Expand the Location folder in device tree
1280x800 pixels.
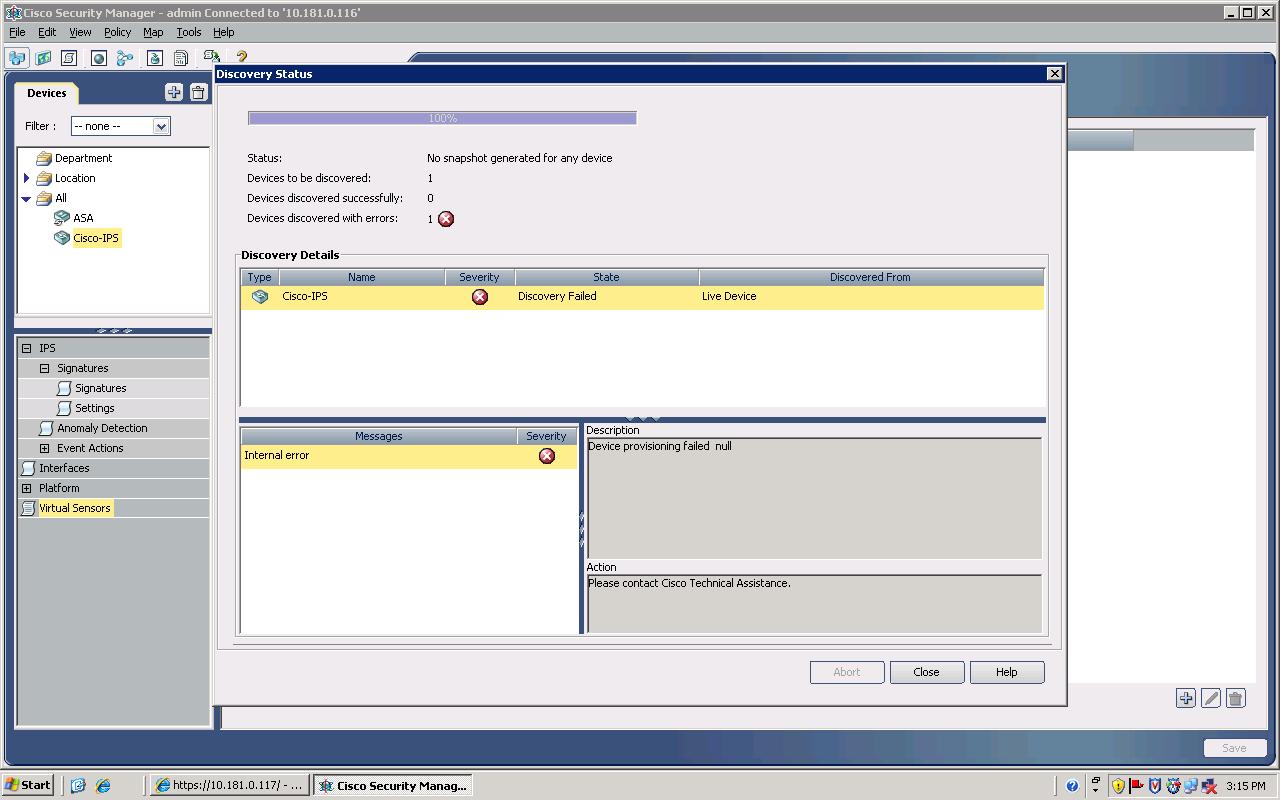(x=27, y=178)
